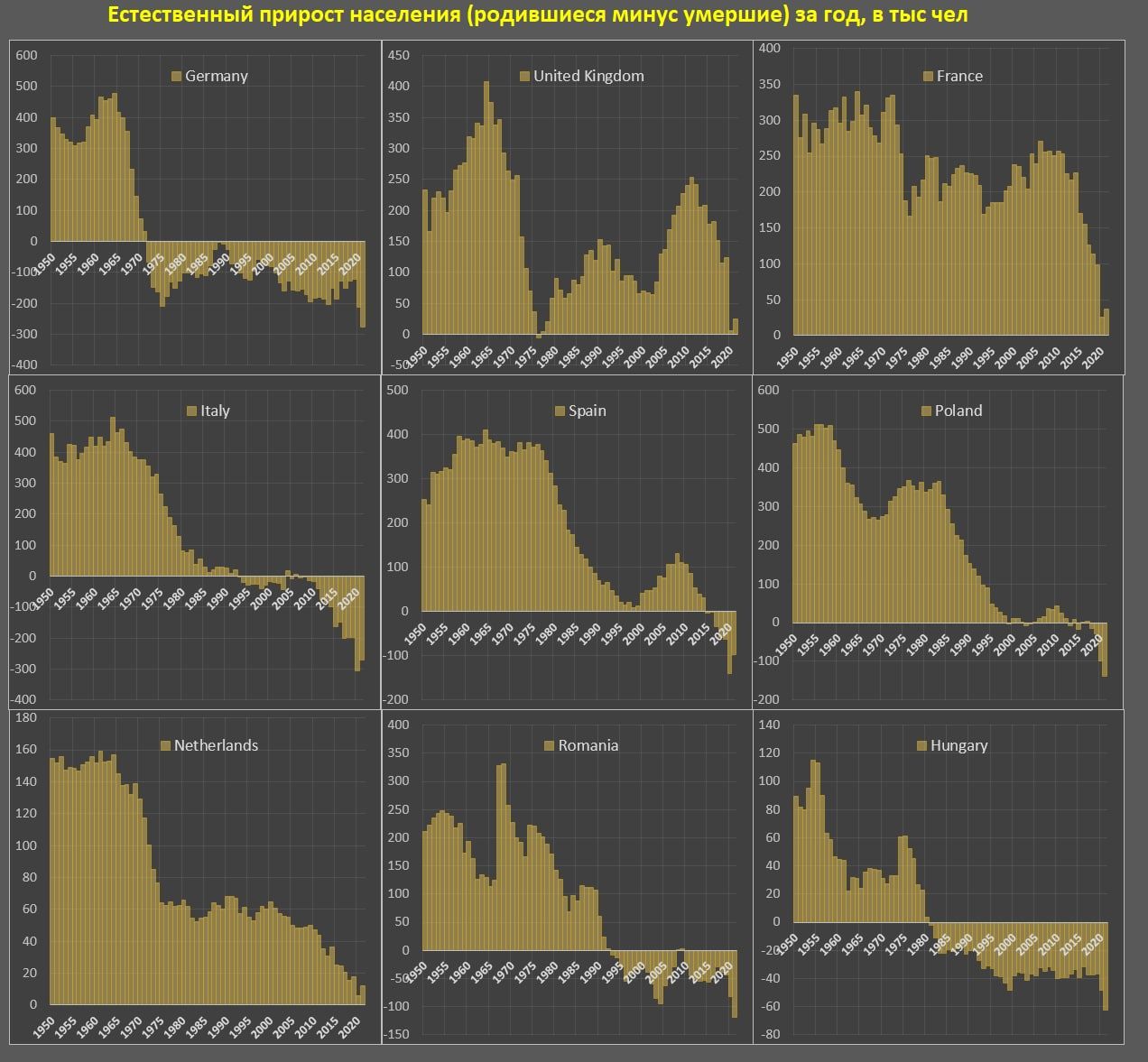Select the Hungary legend color swatch
Screen dimensions: 1148x1062
point(921,746)
